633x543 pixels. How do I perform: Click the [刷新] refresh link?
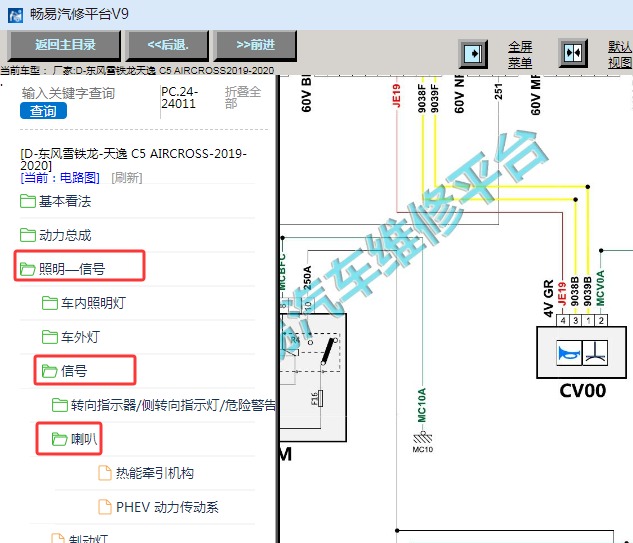(126, 178)
